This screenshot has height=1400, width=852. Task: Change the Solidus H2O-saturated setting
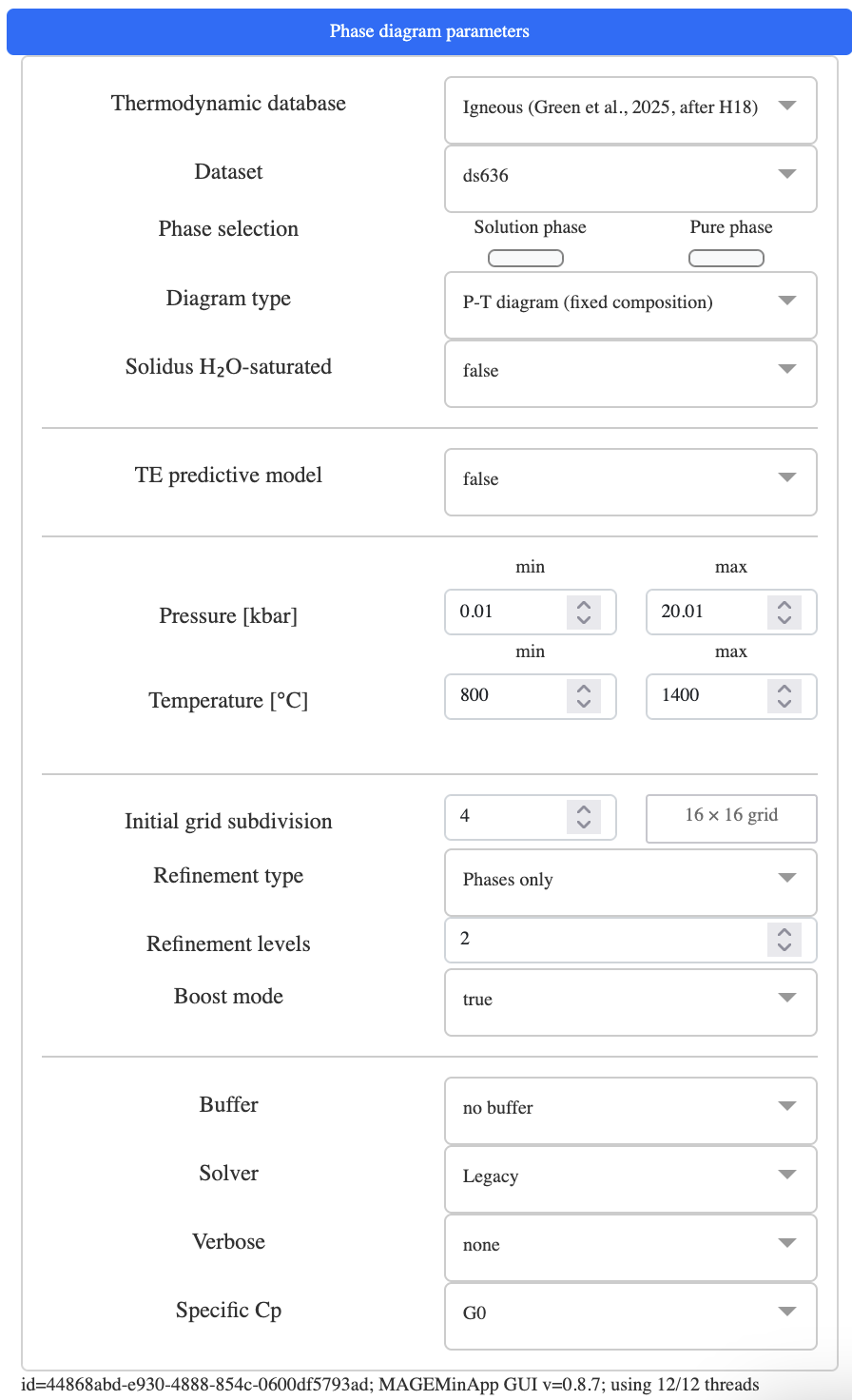coord(629,372)
